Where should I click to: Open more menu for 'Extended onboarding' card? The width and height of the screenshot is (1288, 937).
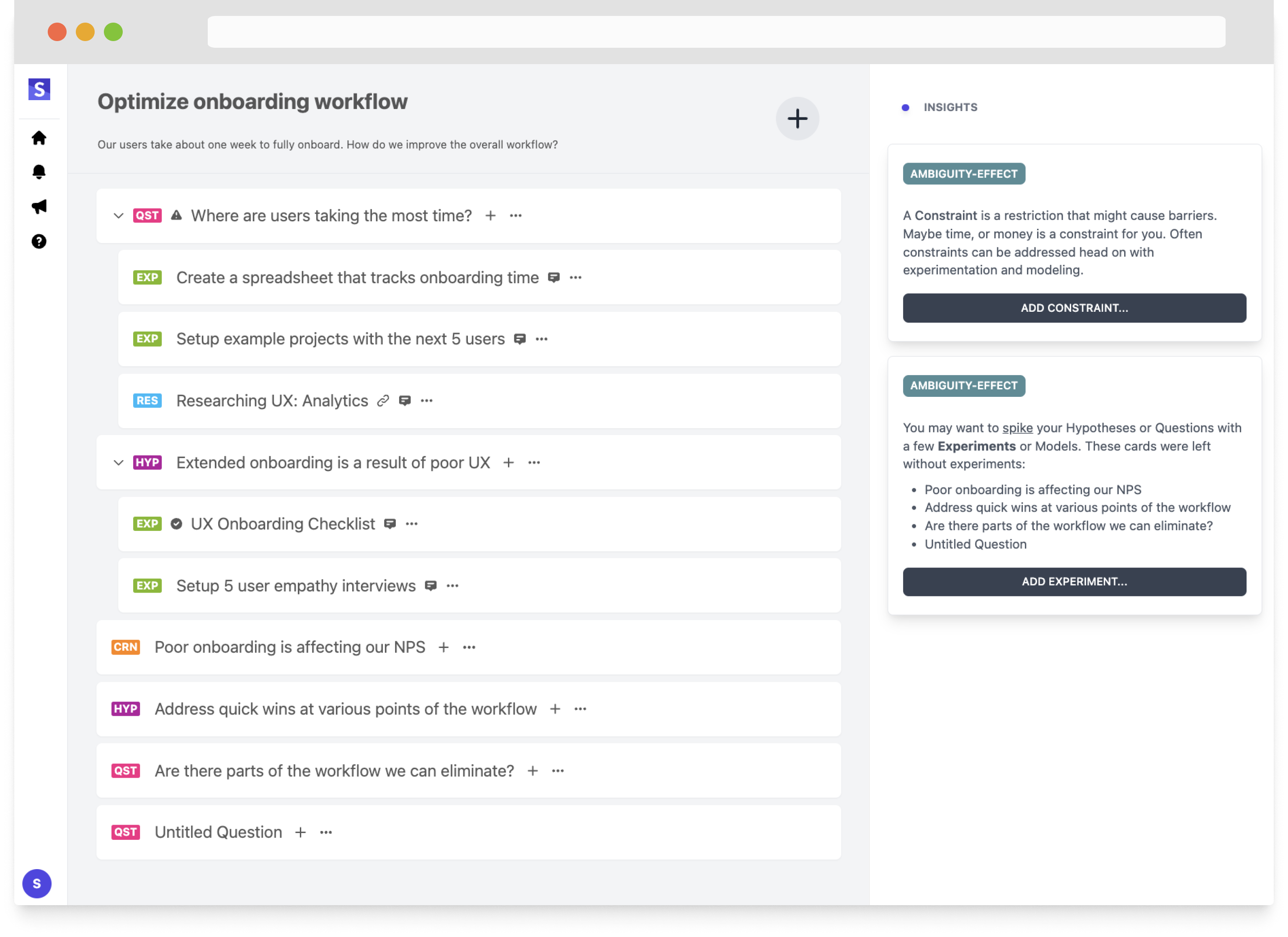coord(534,463)
